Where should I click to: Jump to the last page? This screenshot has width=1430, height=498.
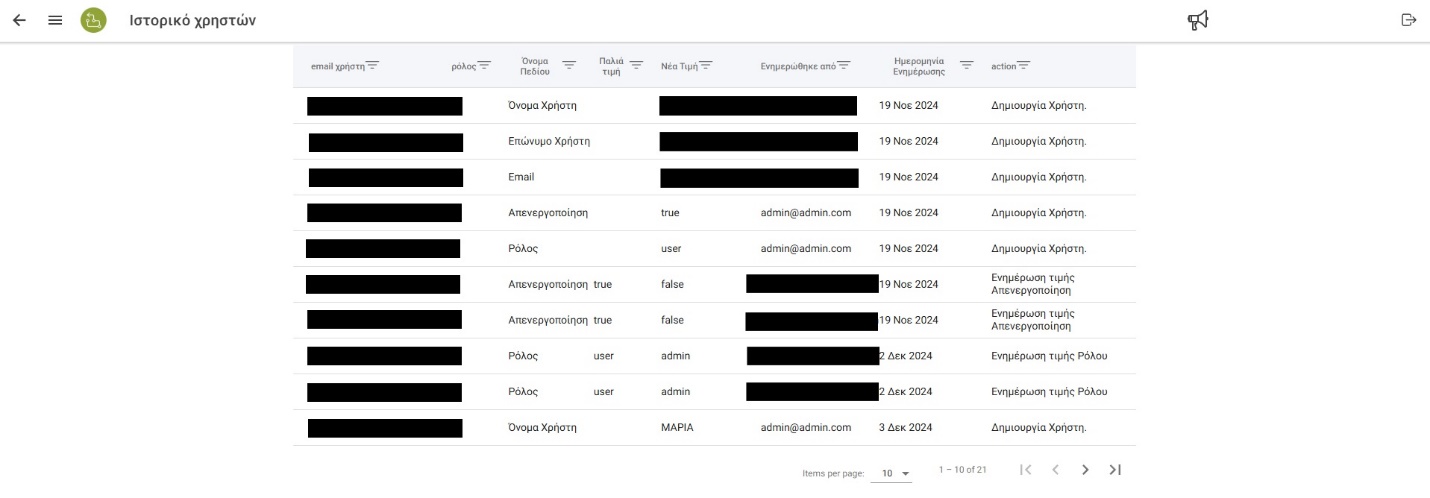(1115, 470)
